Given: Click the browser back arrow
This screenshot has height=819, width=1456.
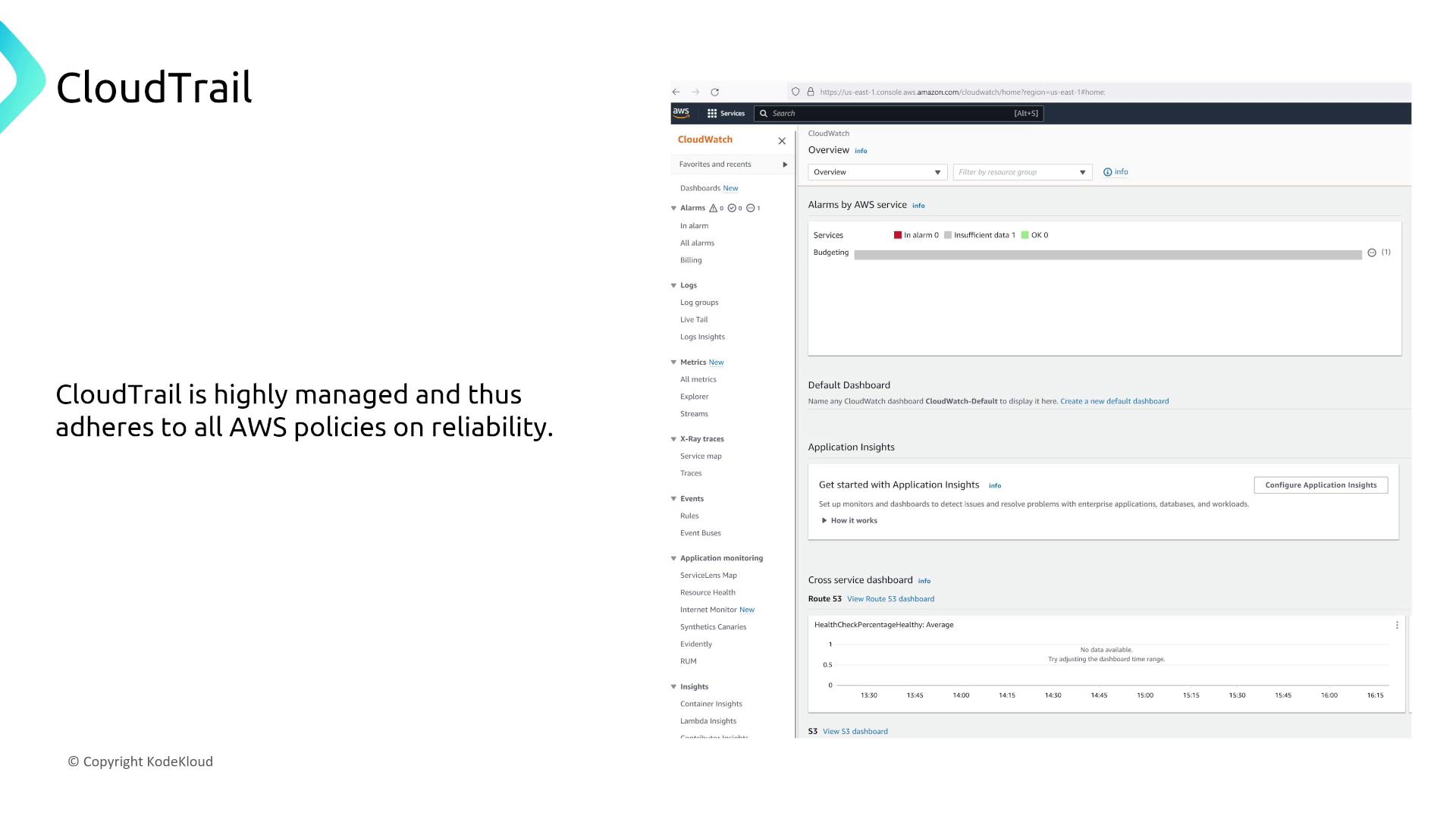Looking at the screenshot, I should pos(676,92).
